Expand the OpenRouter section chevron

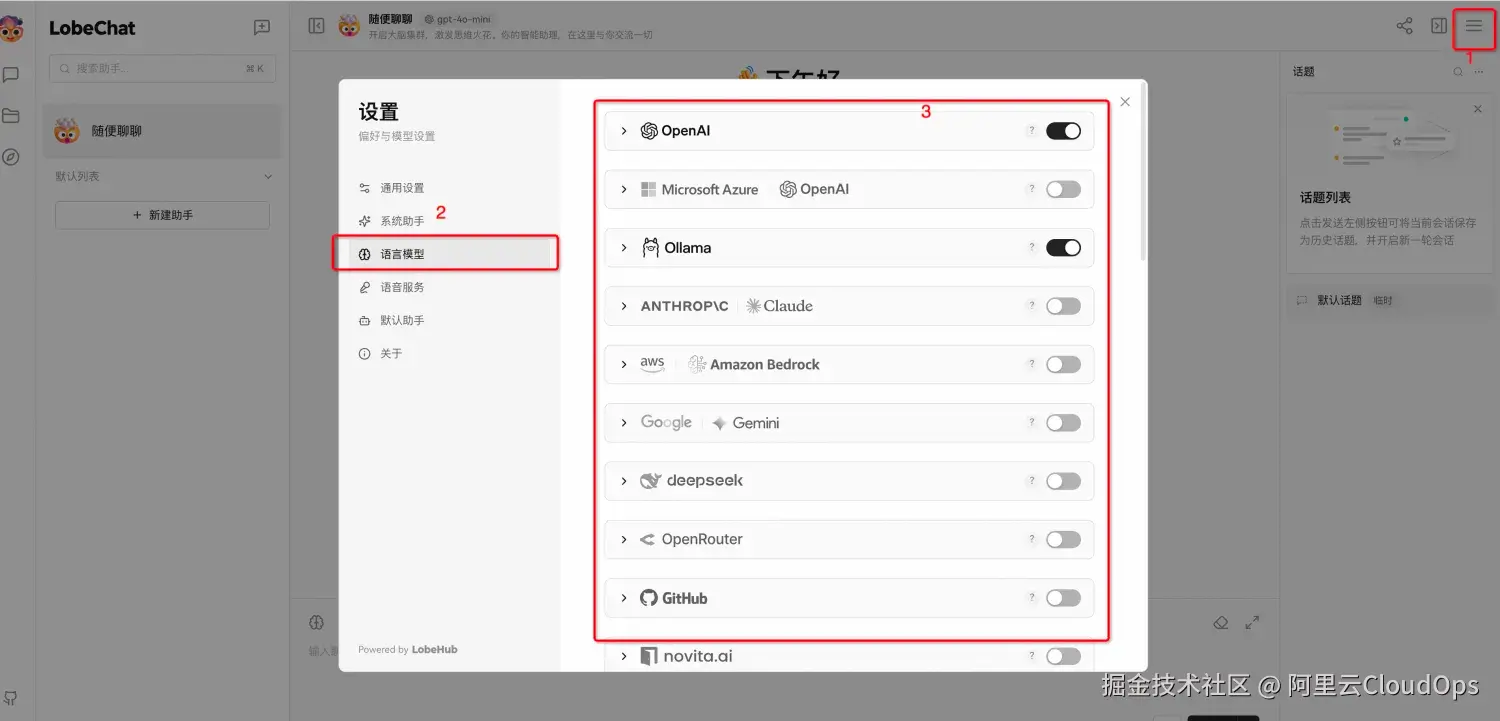click(624, 539)
